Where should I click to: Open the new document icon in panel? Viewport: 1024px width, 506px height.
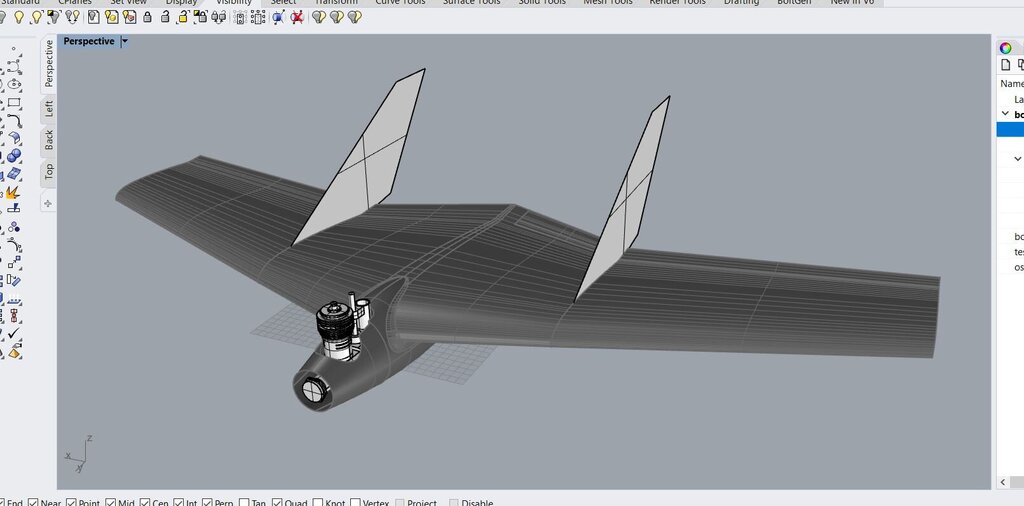pos(1006,65)
